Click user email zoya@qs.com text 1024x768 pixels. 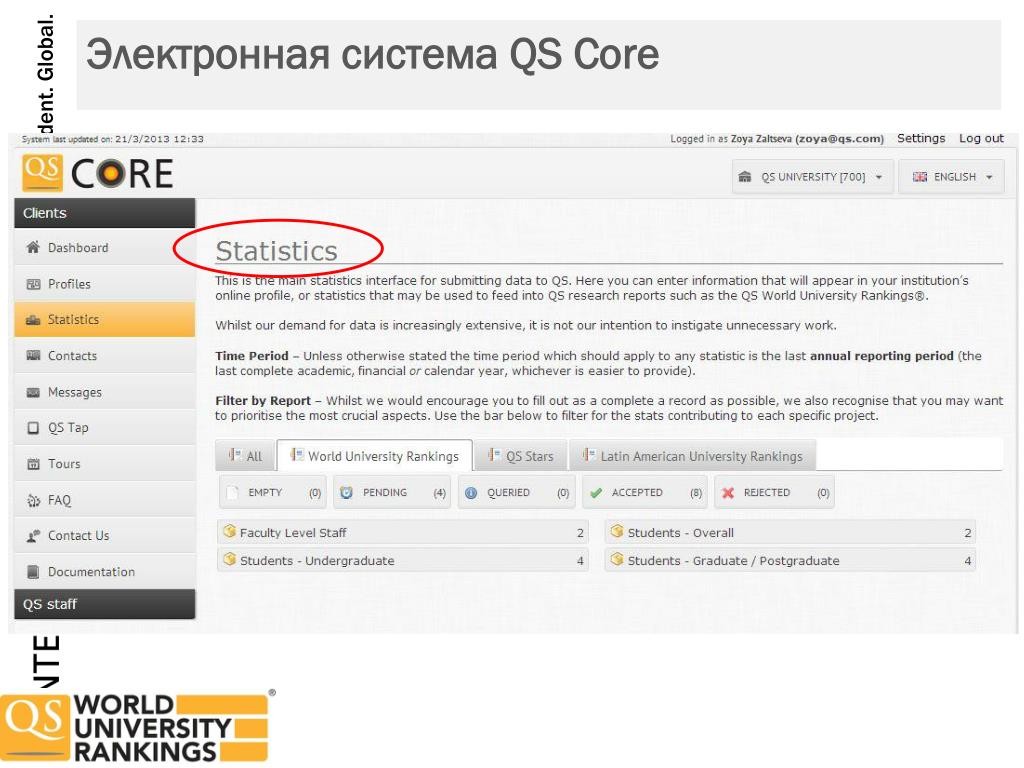pos(839,138)
